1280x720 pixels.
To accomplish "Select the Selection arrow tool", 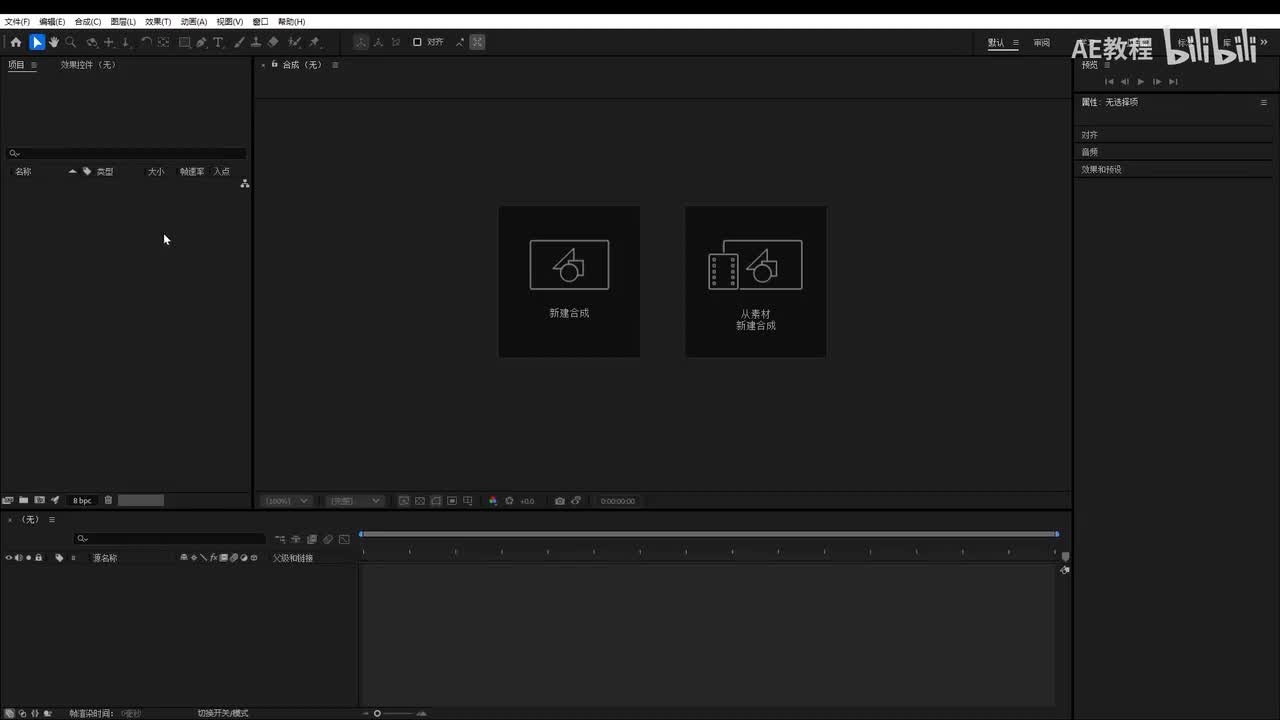I will click(x=37, y=42).
